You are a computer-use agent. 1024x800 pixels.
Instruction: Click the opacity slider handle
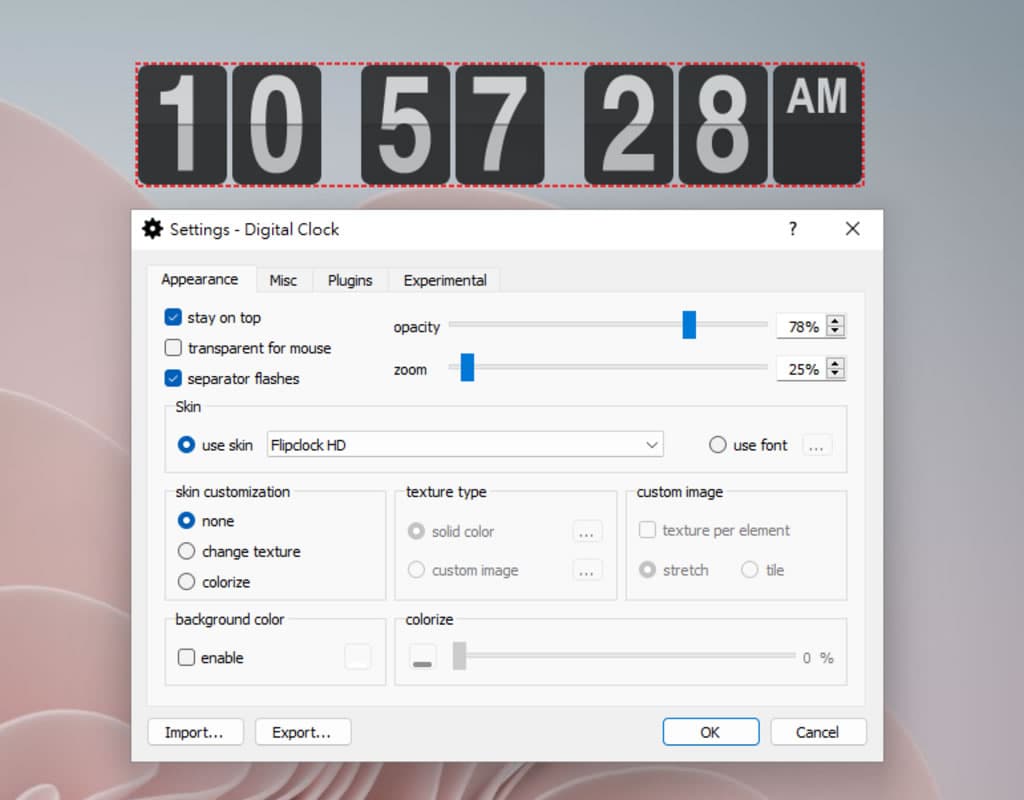pyautogui.click(x=689, y=325)
